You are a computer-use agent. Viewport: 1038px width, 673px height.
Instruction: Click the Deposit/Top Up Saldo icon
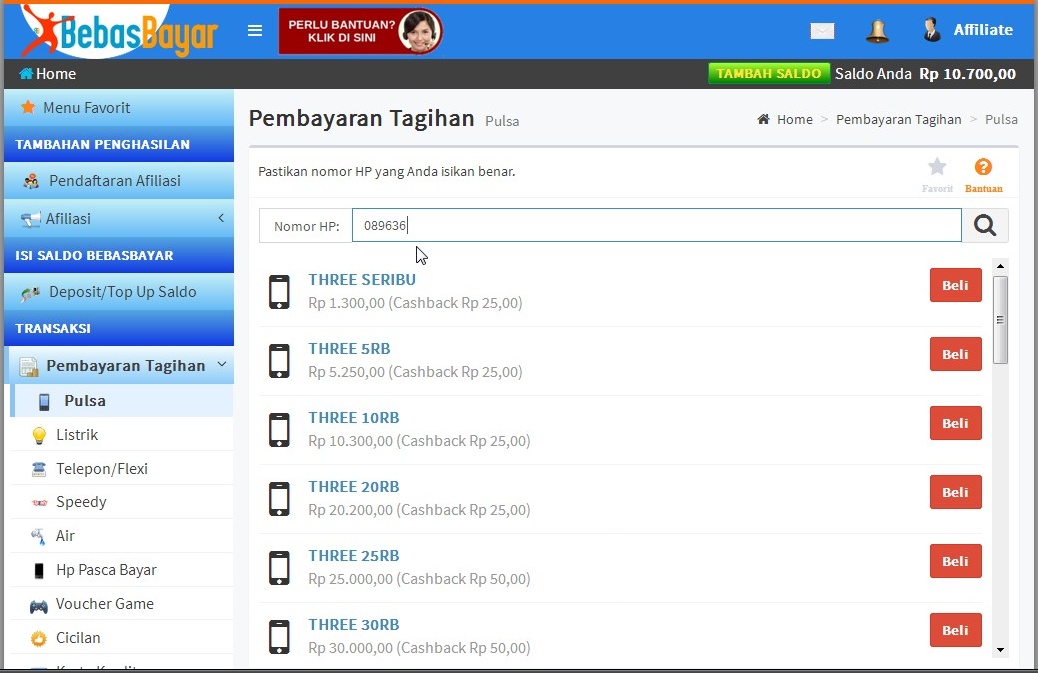(x=30, y=292)
